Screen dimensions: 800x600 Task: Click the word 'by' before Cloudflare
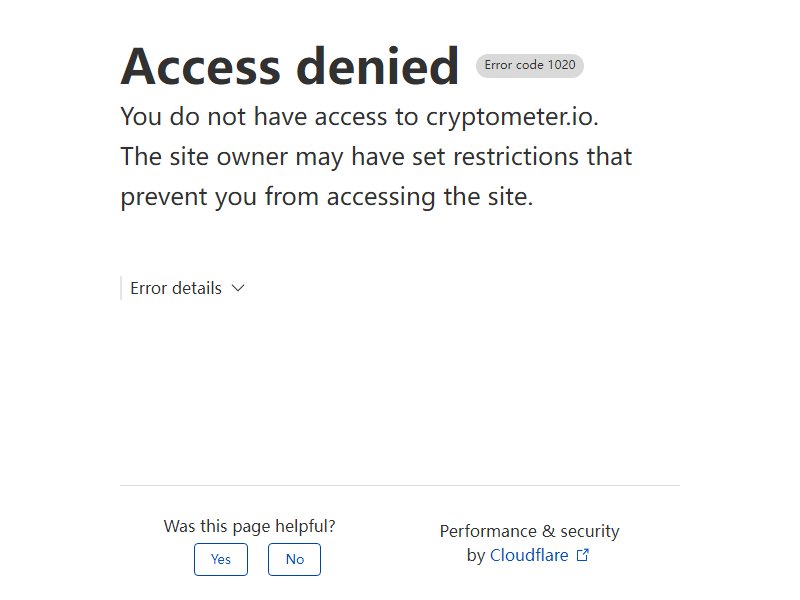(476, 556)
